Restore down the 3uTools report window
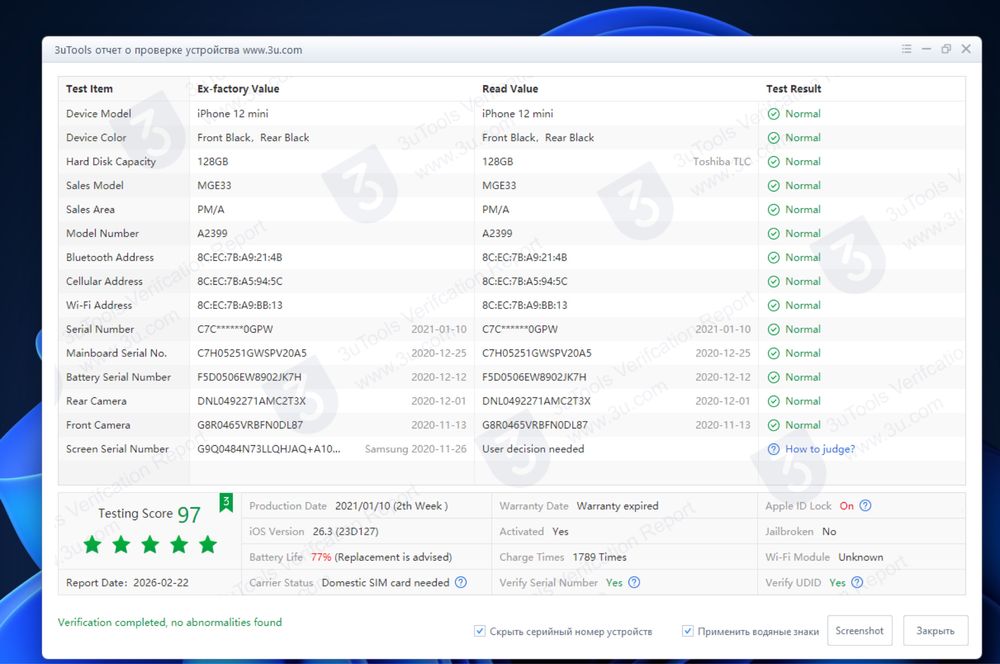This screenshot has width=1000, height=664. tap(946, 49)
